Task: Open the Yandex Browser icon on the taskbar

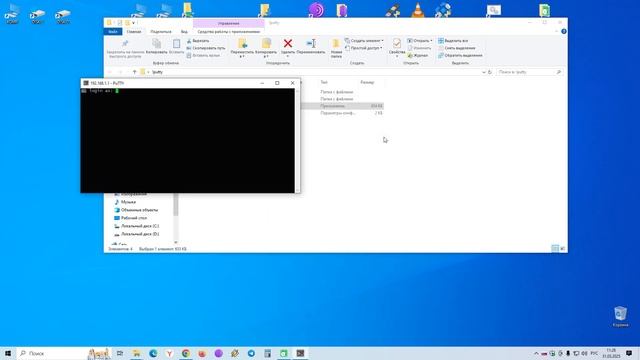Action: point(169,353)
